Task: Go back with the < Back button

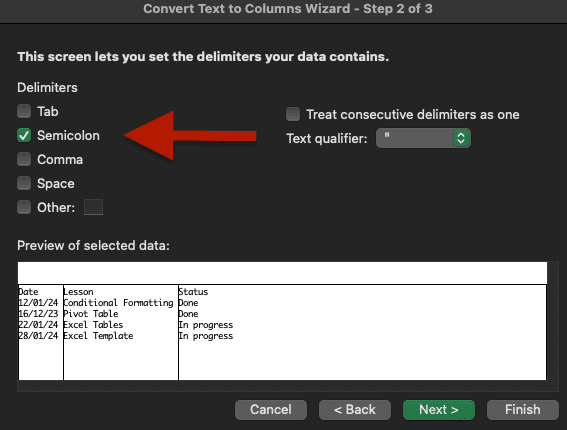Action: [x=355, y=410]
